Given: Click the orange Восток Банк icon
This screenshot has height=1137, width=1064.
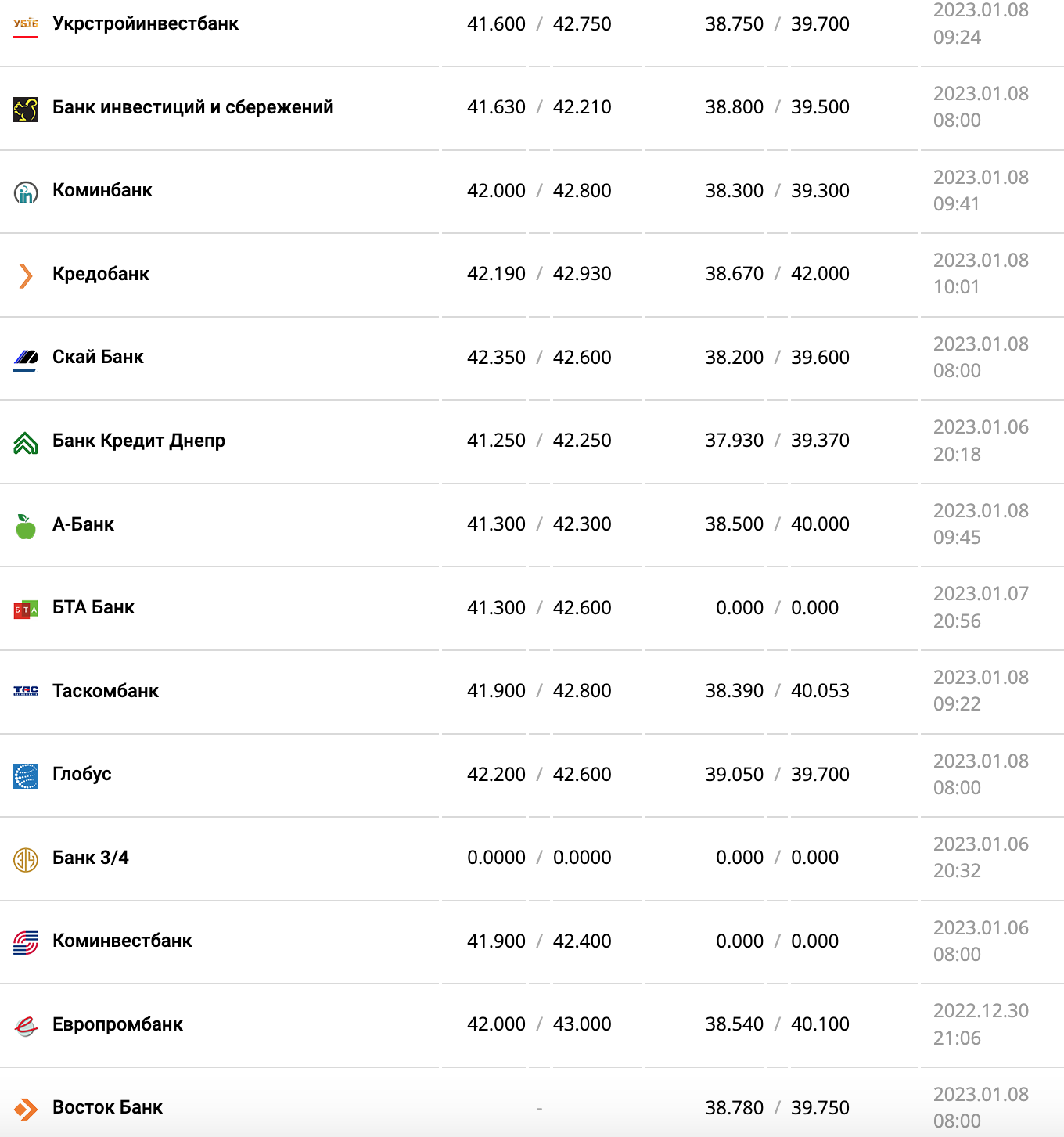Looking at the screenshot, I should pos(26,1109).
